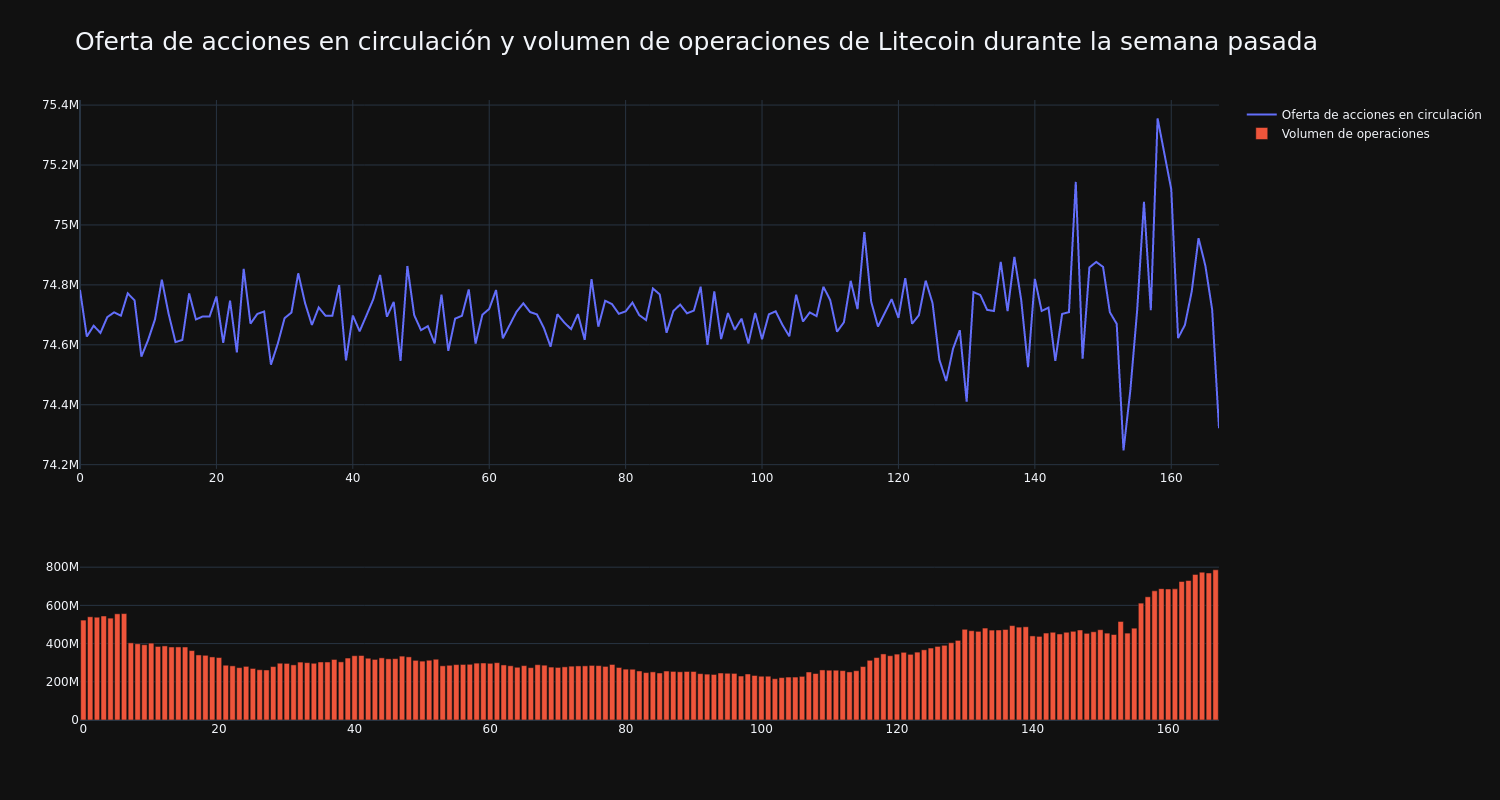Click the blue line legend marker

(x=1262, y=115)
